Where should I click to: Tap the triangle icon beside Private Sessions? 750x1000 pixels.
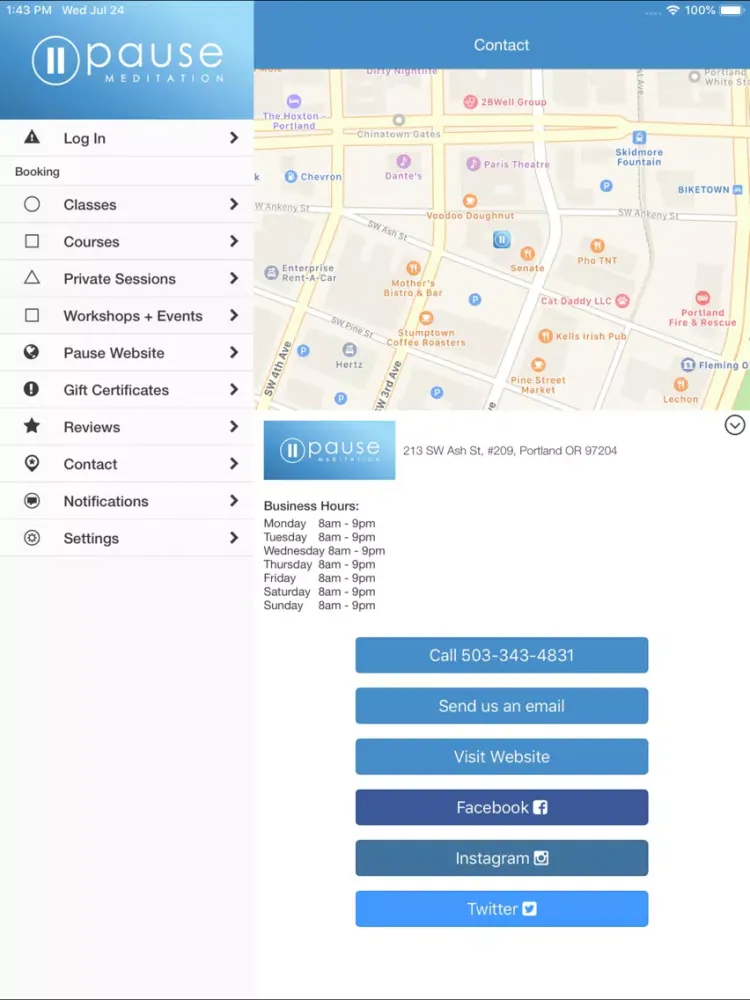click(31, 277)
